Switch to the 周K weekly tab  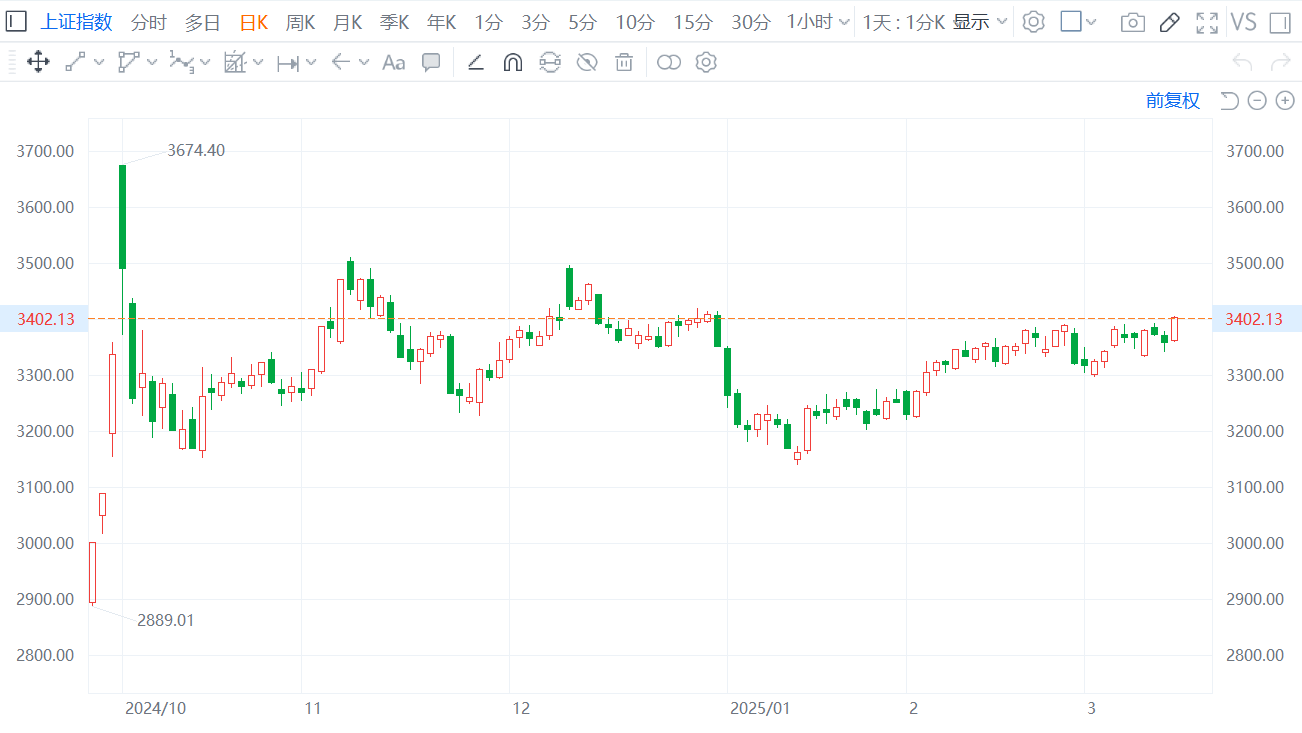pyautogui.click(x=300, y=22)
